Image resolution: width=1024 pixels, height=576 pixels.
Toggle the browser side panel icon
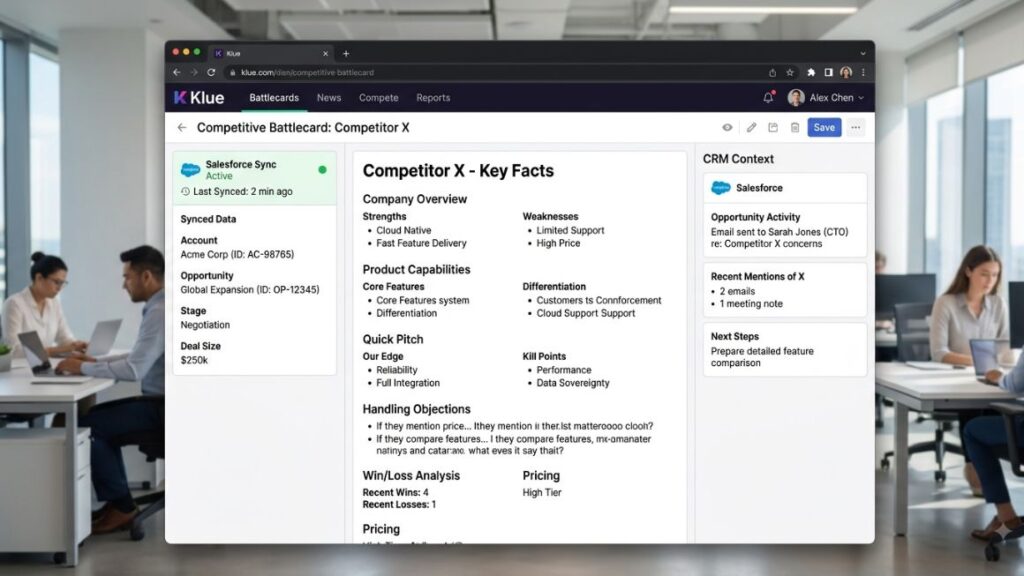tap(828, 72)
